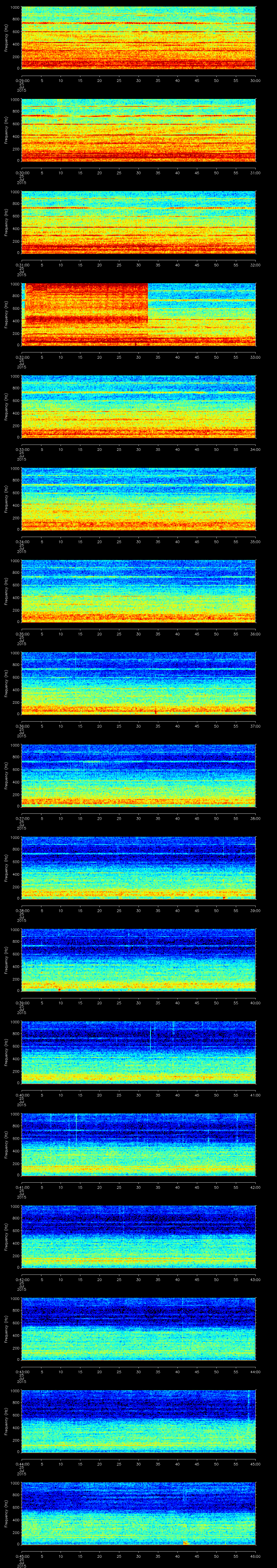Select the spectrogram panel beginning at 0:38:00
The image size is (277, 1568).
(x=138, y=868)
